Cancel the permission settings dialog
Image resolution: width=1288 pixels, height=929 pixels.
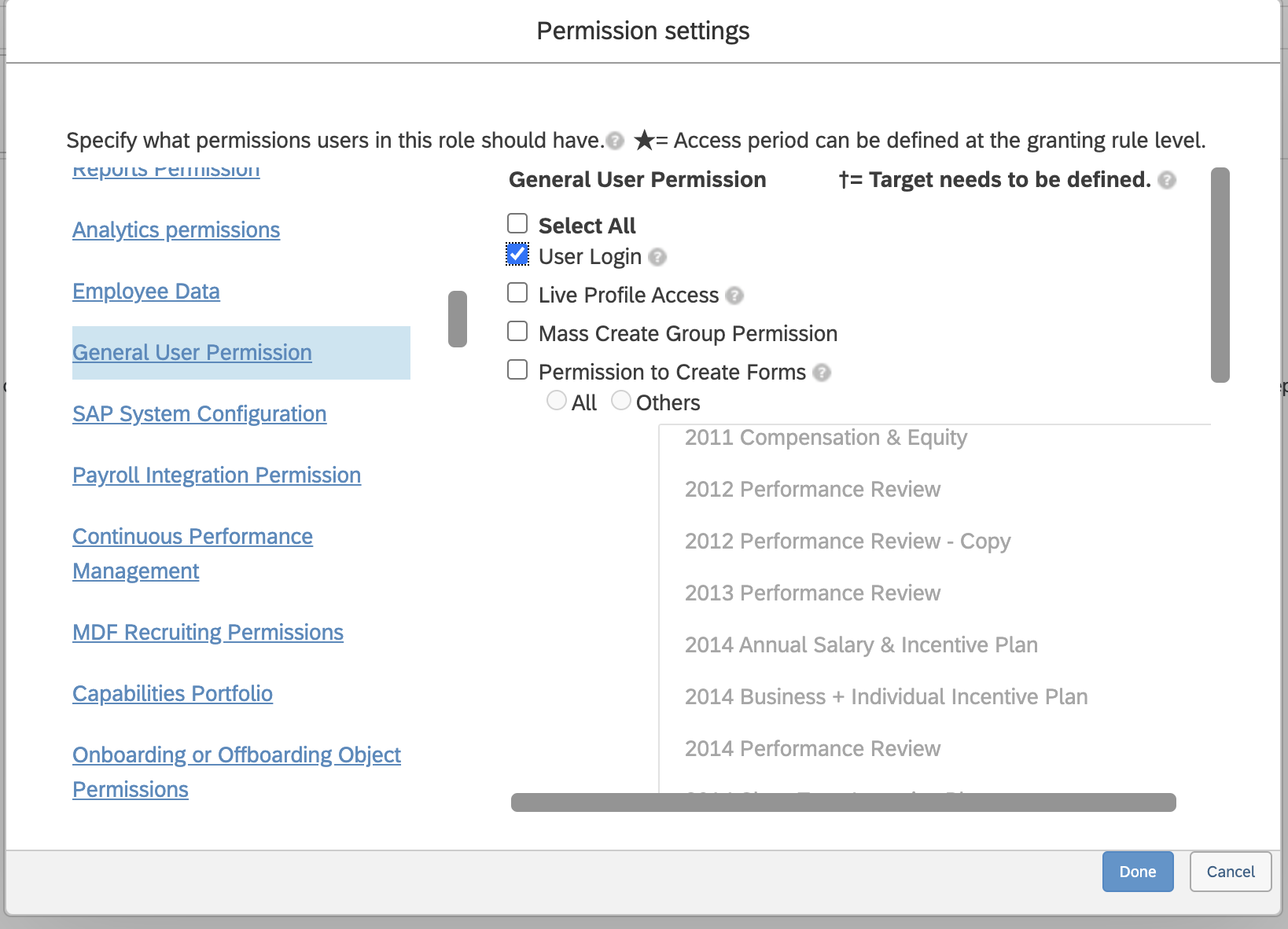pos(1230,872)
